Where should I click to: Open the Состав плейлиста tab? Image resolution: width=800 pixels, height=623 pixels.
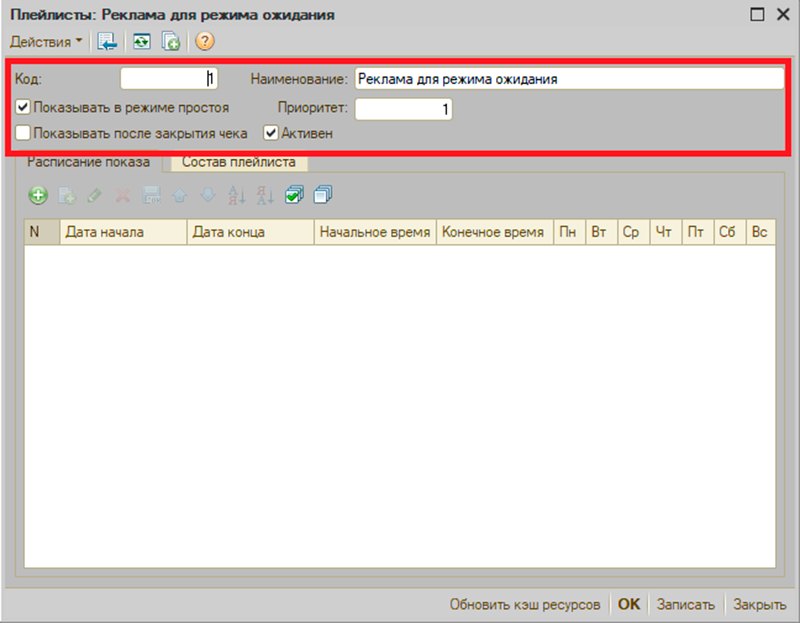pyautogui.click(x=239, y=162)
